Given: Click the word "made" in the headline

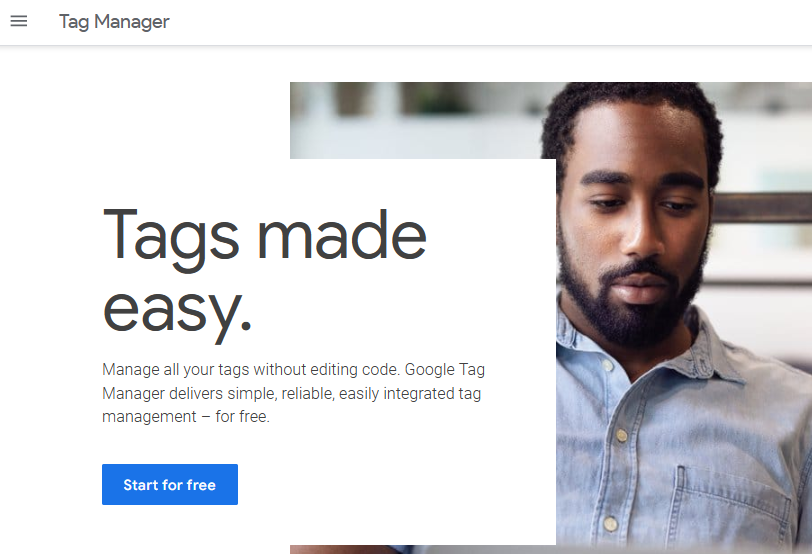Looking at the screenshot, I should coord(342,235).
